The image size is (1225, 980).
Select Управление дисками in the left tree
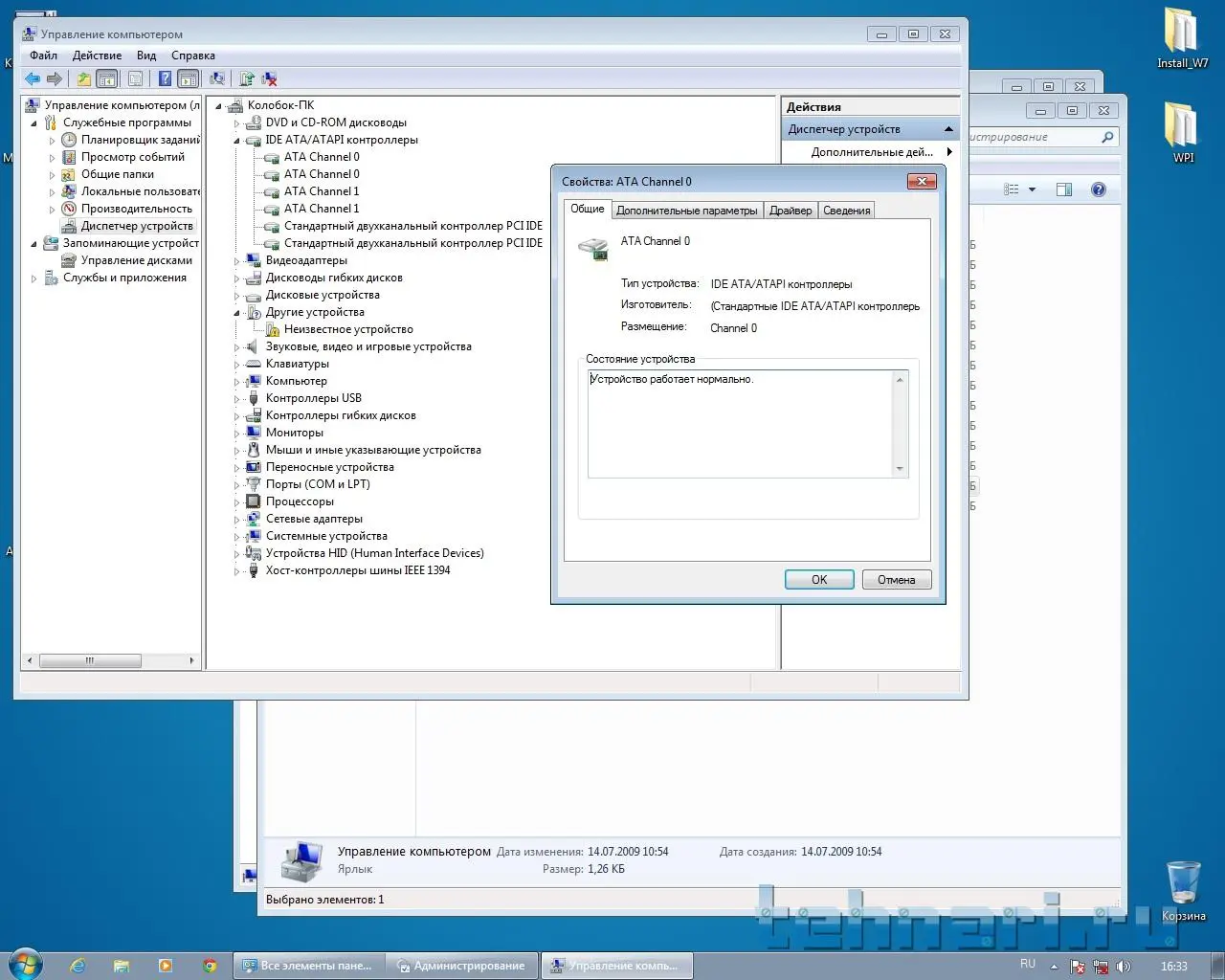click(x=136, y=260)
